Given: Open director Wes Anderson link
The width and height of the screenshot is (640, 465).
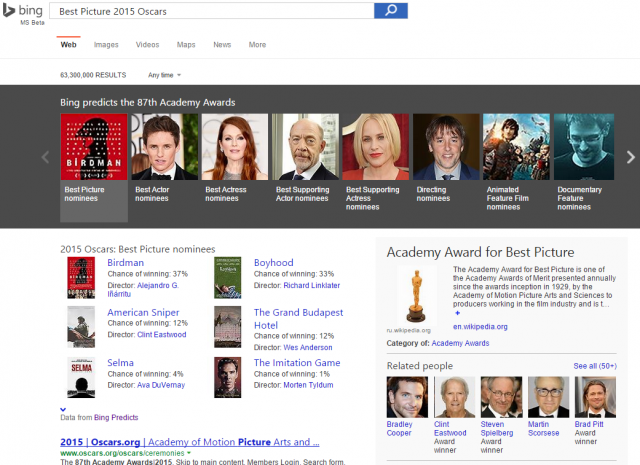Looking at the screenshot, I should coord(308,347).
